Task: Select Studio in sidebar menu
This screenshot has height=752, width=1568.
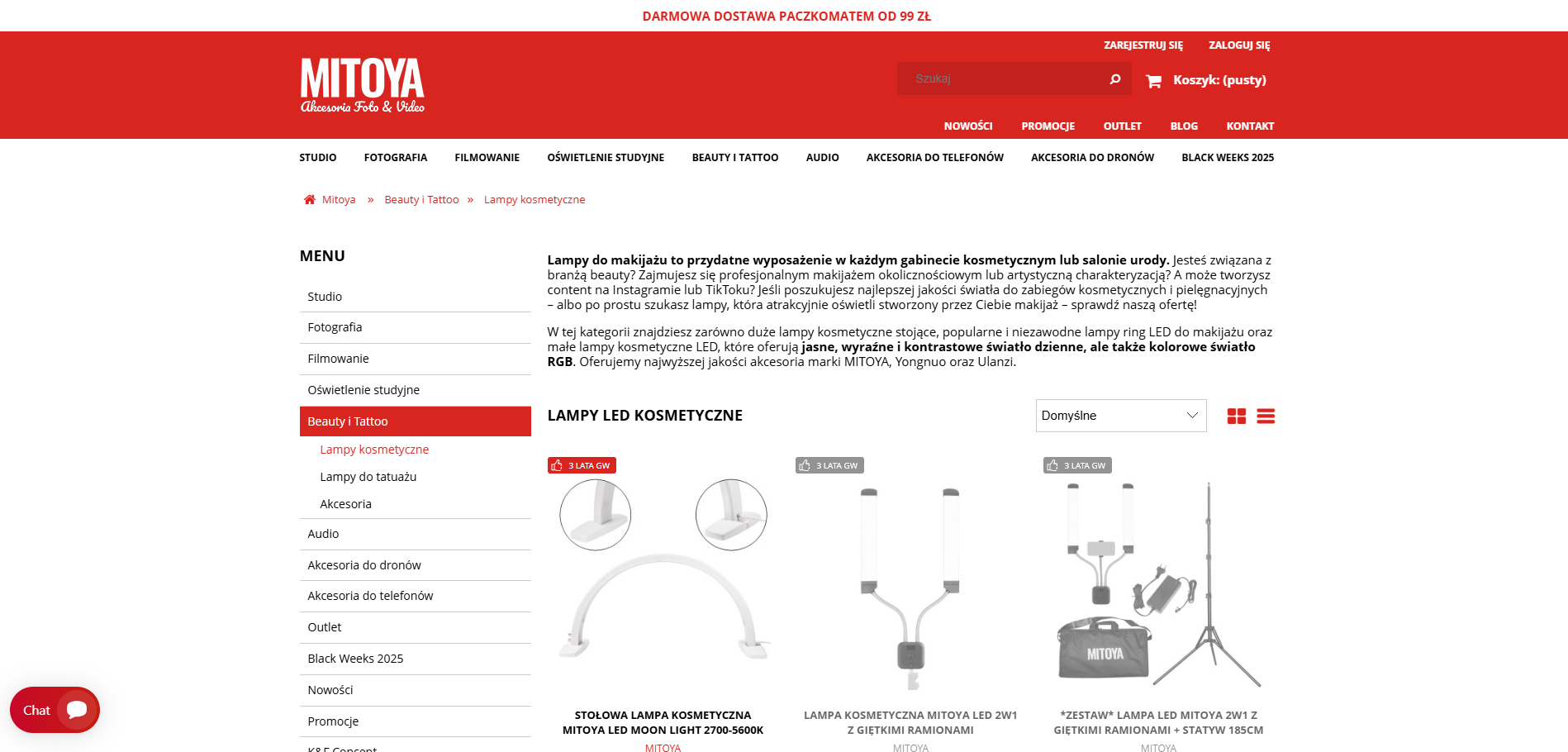Action: coord(416,297)
